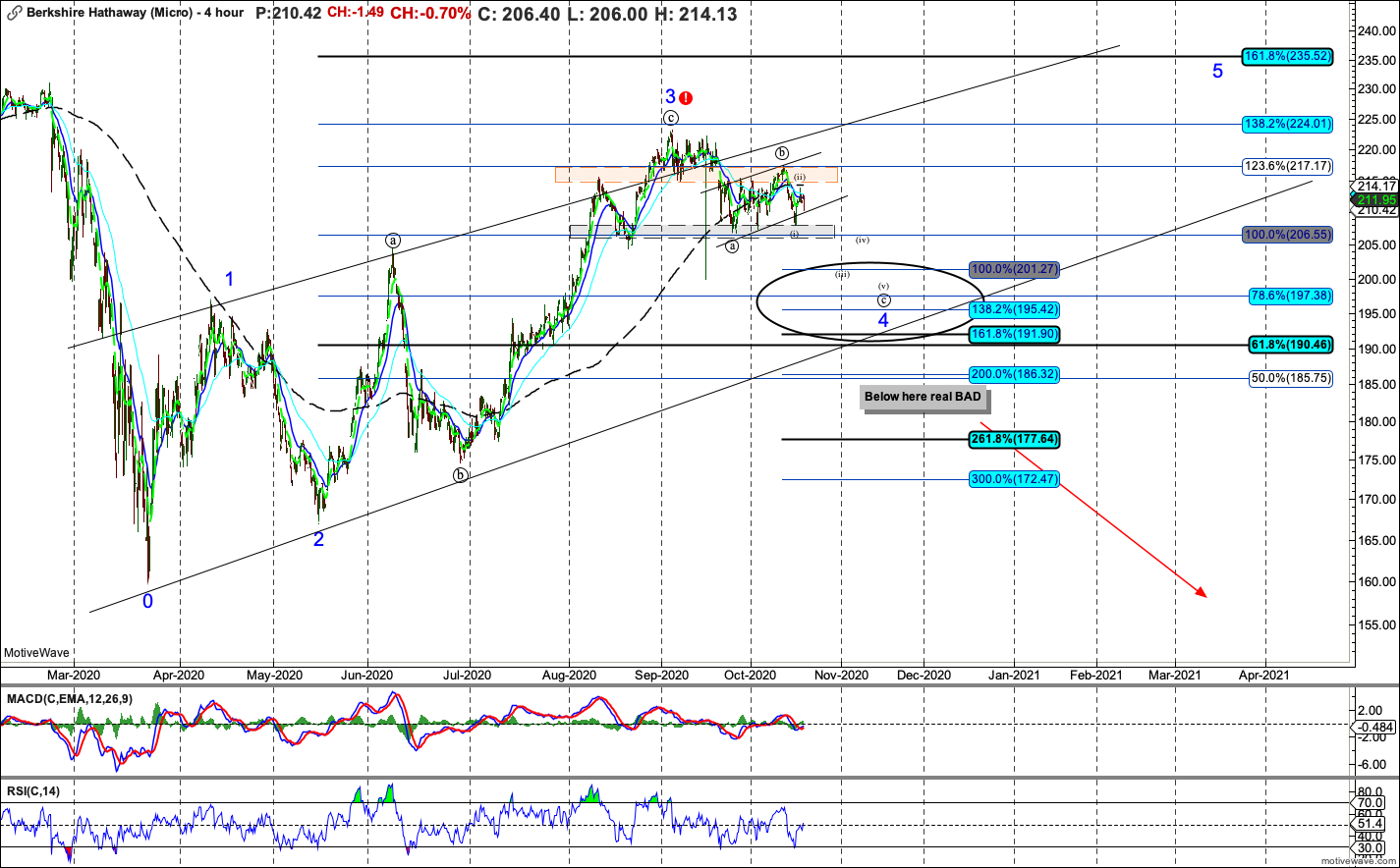1400x868 pixels.
Task: Click the Jun-2020 date axis label
Action: point(367,676)
